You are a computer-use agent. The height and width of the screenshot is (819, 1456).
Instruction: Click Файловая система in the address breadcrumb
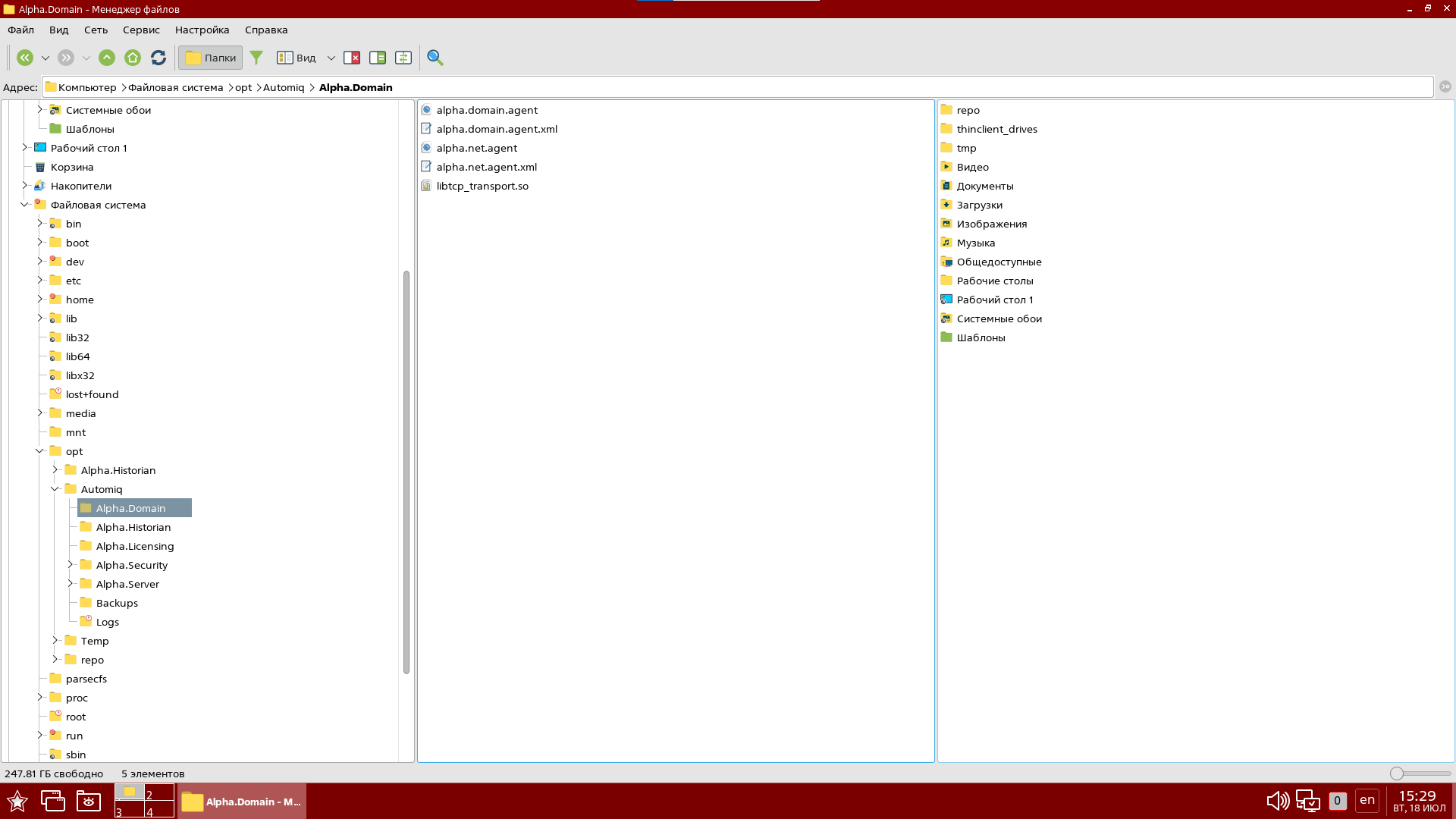[176, 87]
